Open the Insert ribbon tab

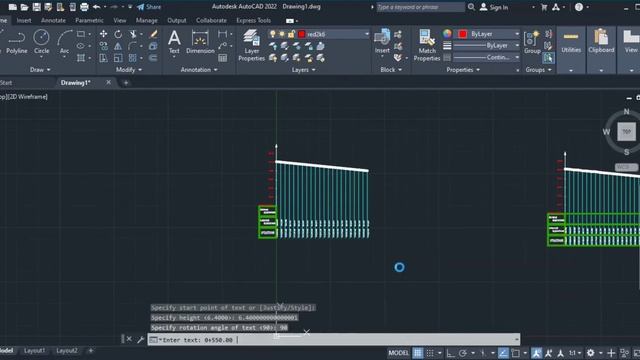(24, 20)
